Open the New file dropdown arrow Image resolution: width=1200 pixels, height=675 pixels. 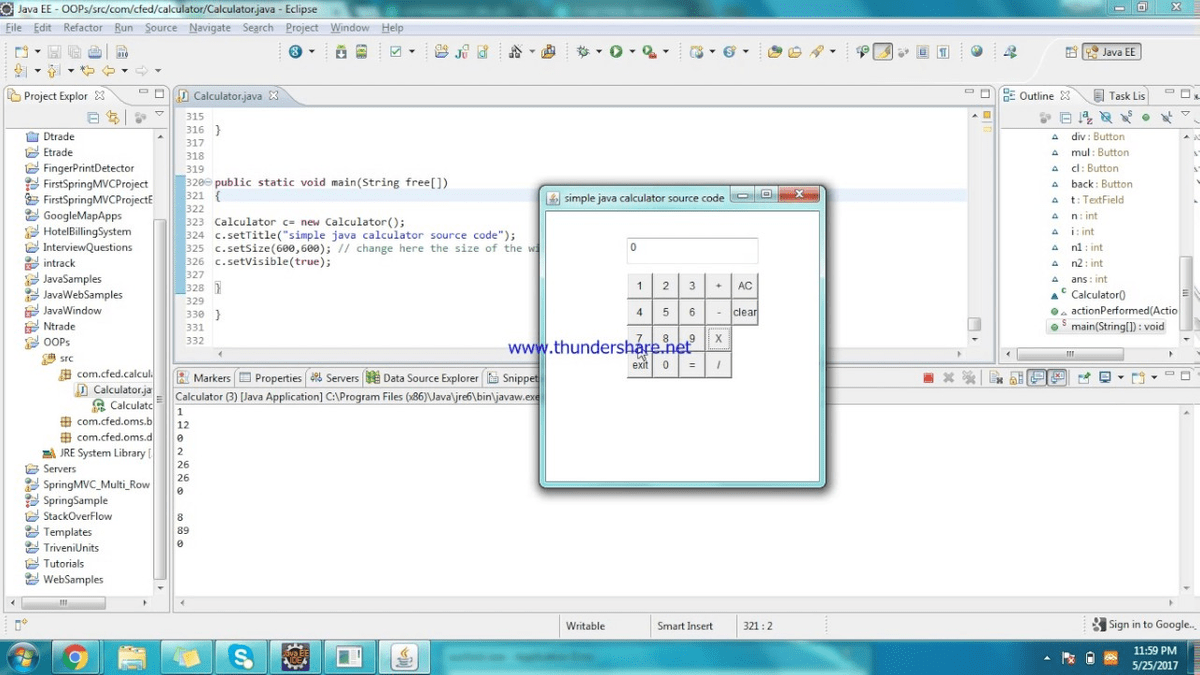[x=36, y=52]
